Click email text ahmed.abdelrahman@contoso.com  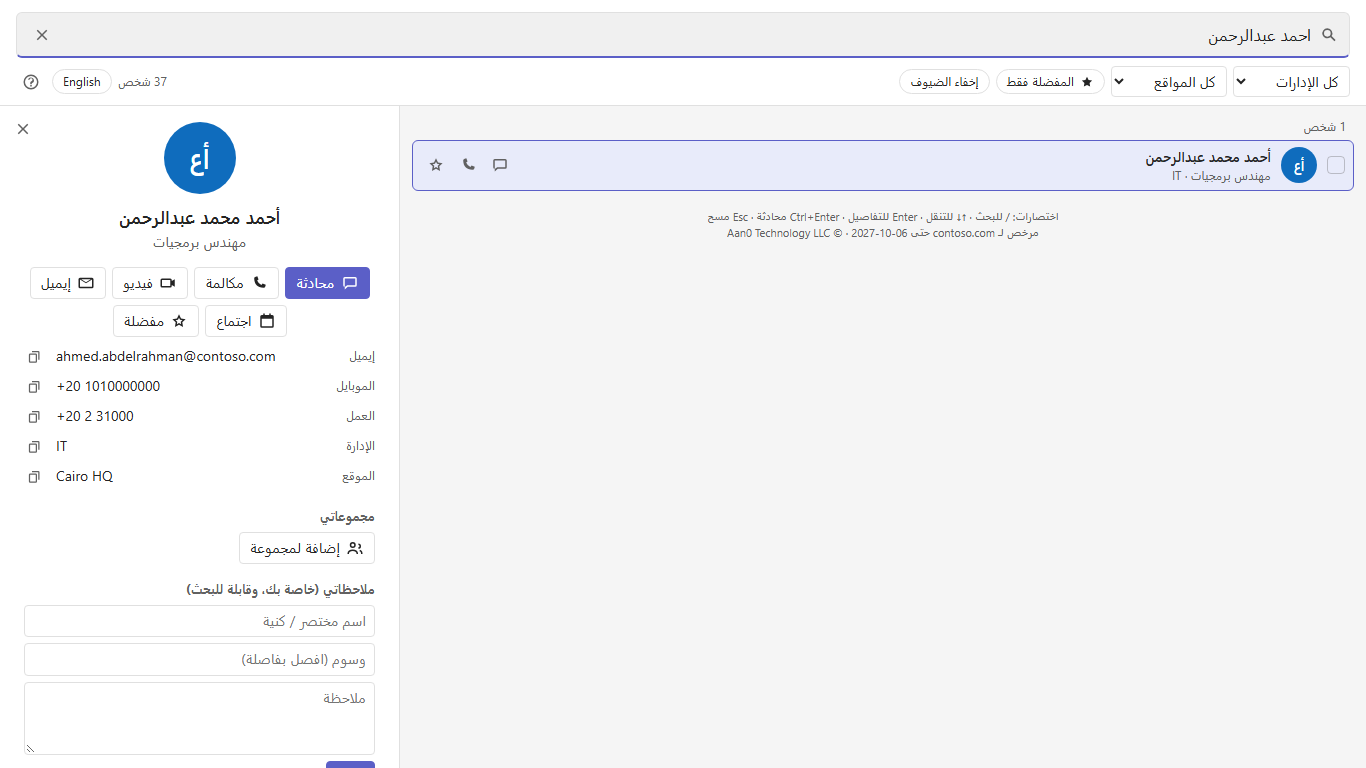click(166, 356)
